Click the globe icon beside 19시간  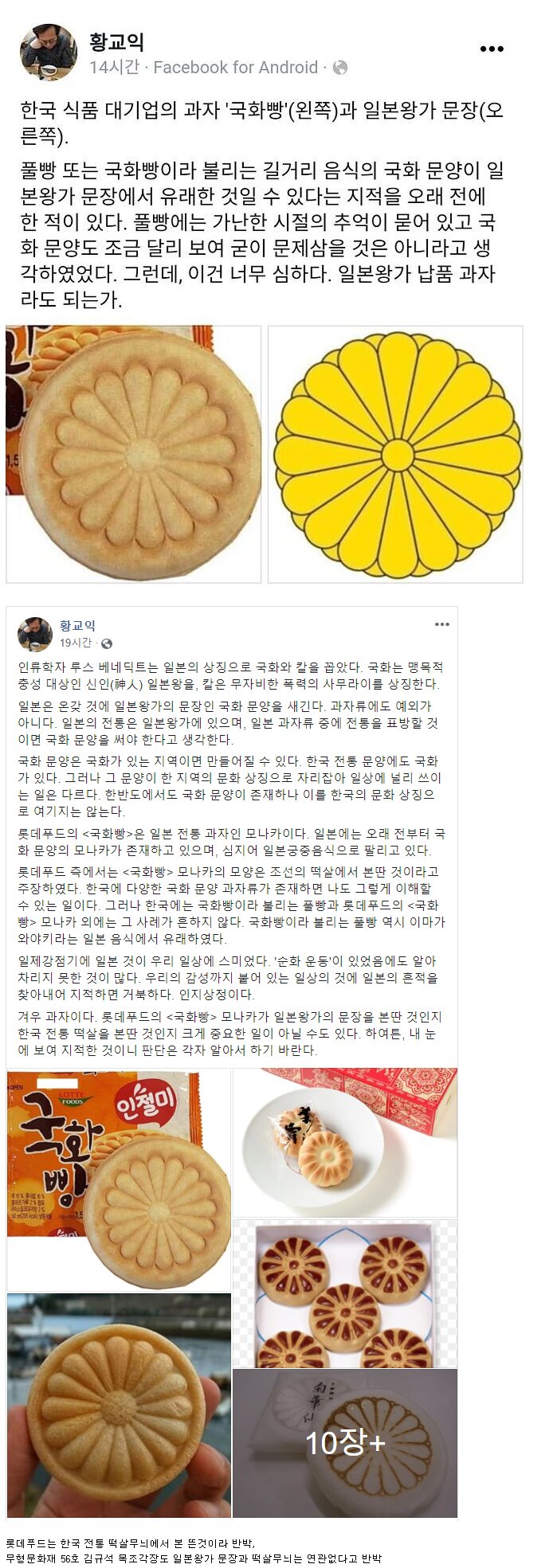pos(107,643)
